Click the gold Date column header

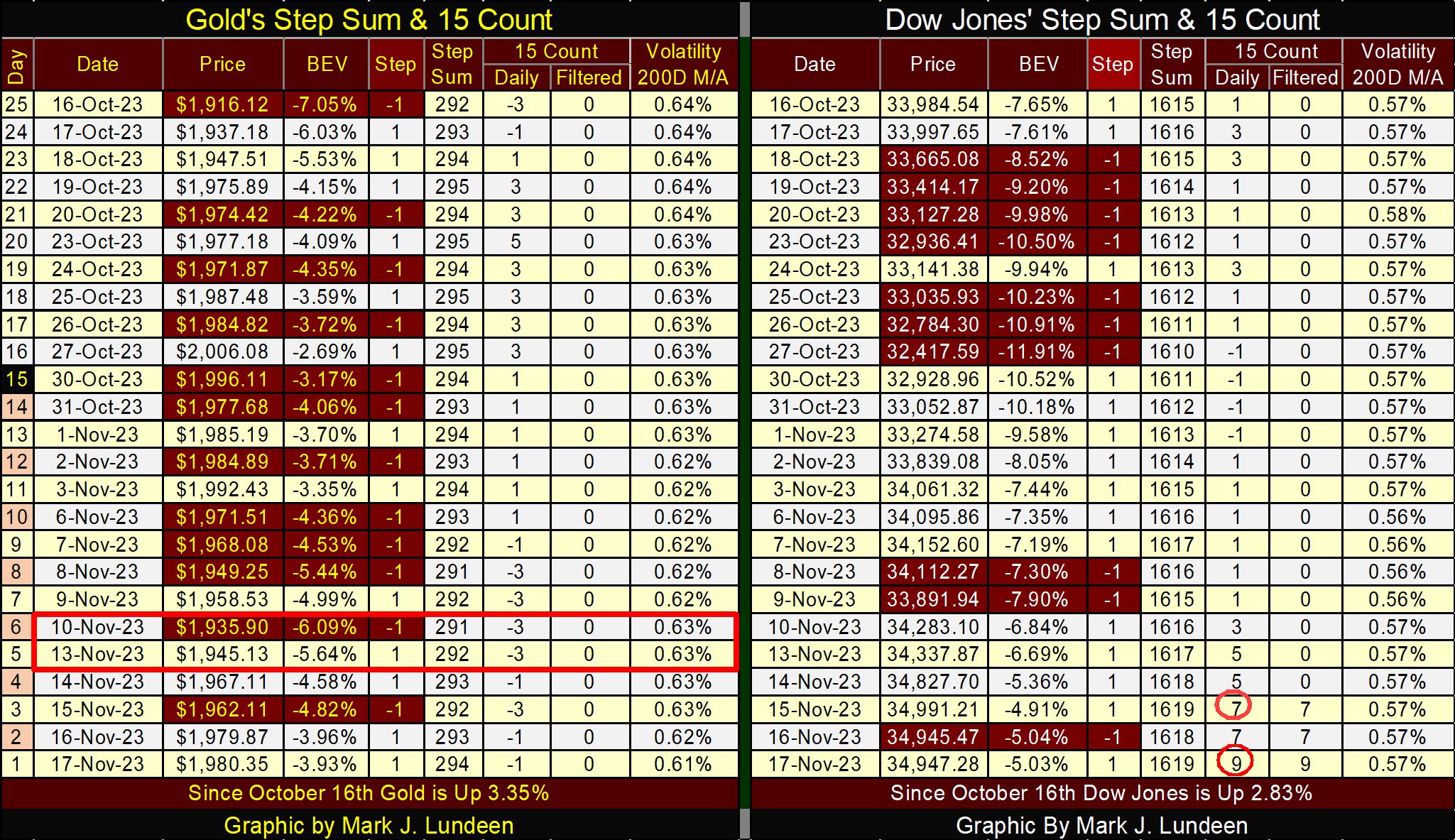pyautogui.click(x=98, y=64)
